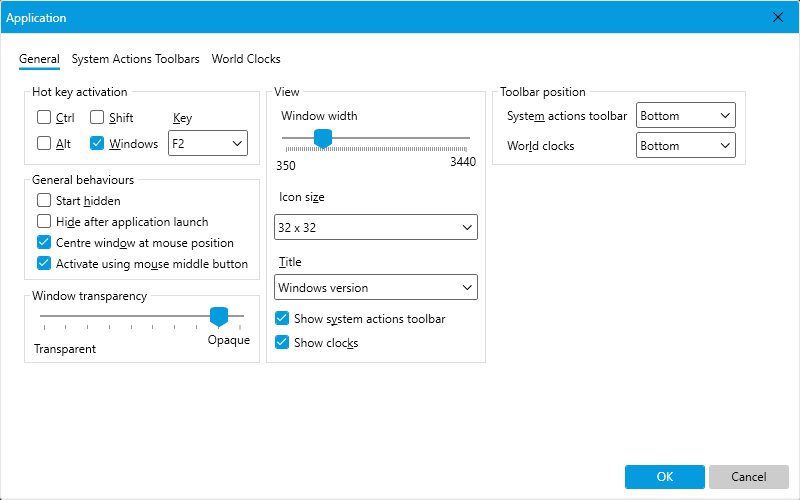Switch to the System Actions Toolbars tab
Image resolution: width=800 pixels, height=500 pixels.
(x=135, y=59)
